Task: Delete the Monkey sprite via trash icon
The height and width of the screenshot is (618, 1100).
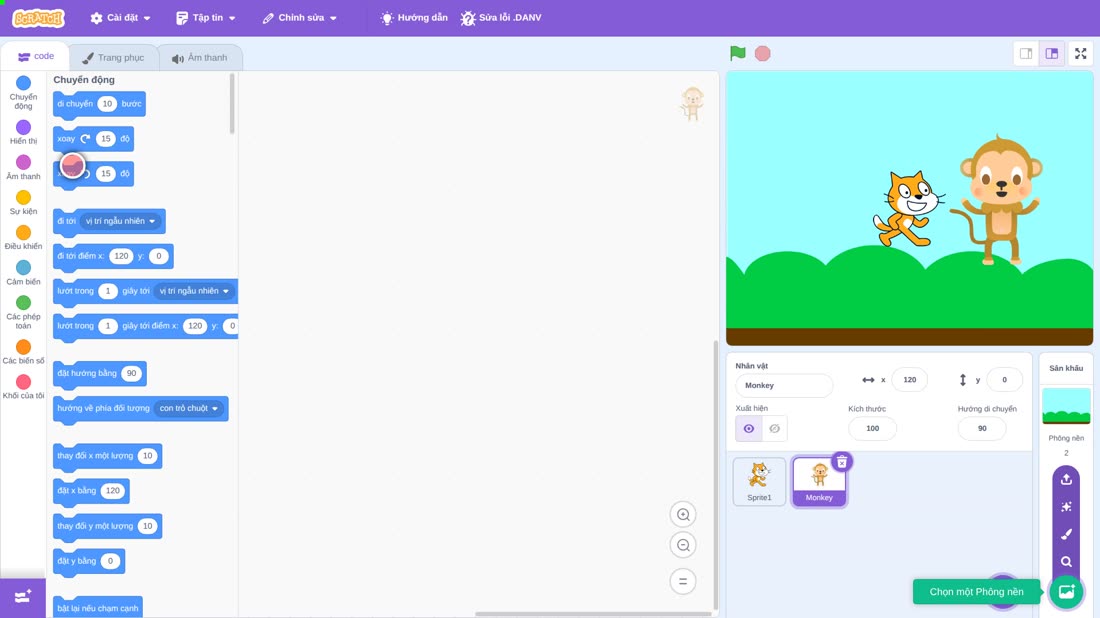Action: coord(842,462)
